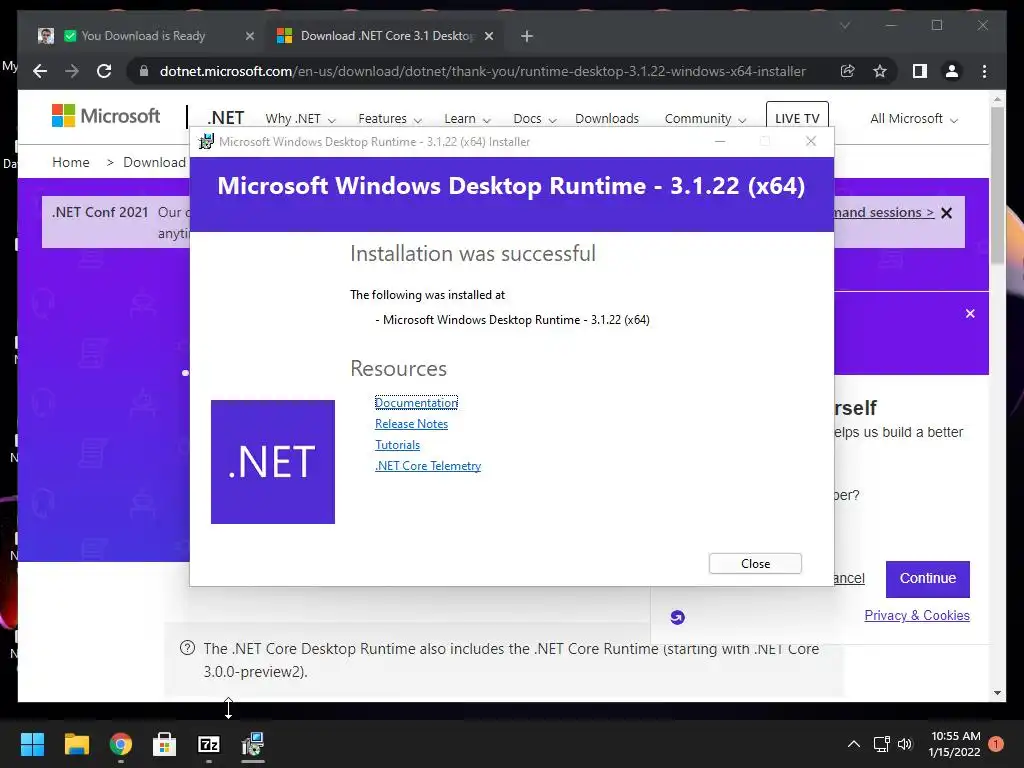Open Chrome from the taskbar

(x=121, y=744)
